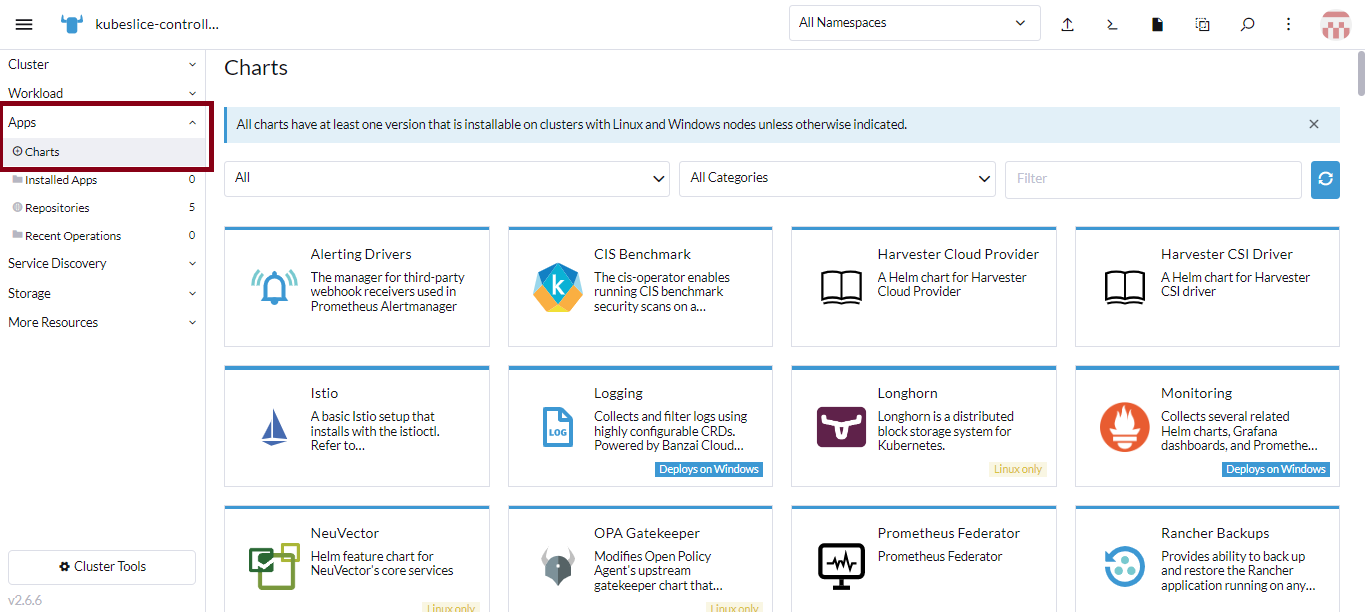Click the Istio sailboat icon
Screen dimensions: 1365x612
tap(274, 427)
